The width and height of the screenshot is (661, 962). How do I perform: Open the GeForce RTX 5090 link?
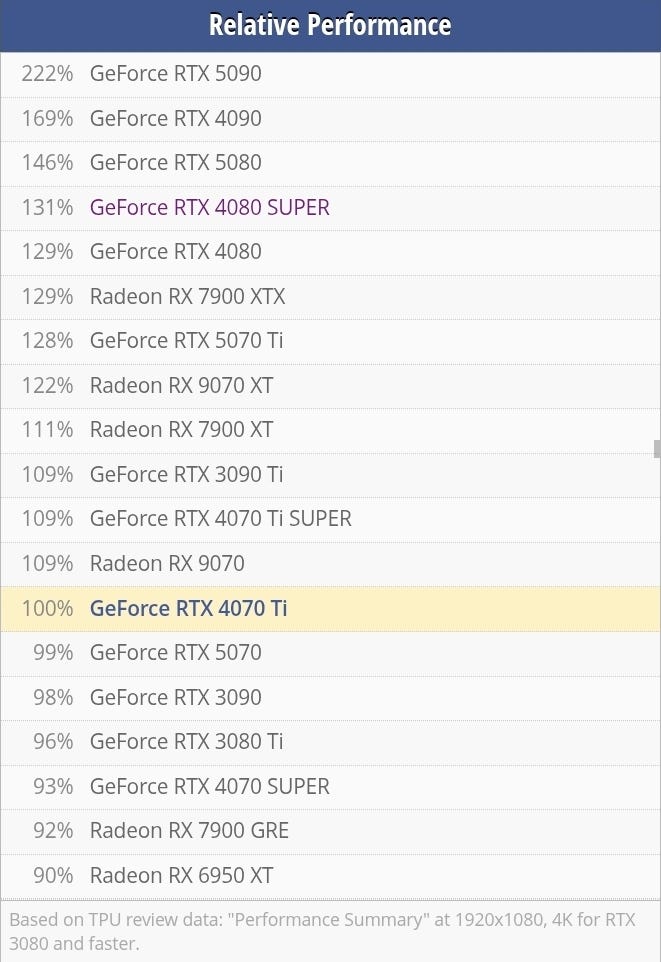pos(176,74)
